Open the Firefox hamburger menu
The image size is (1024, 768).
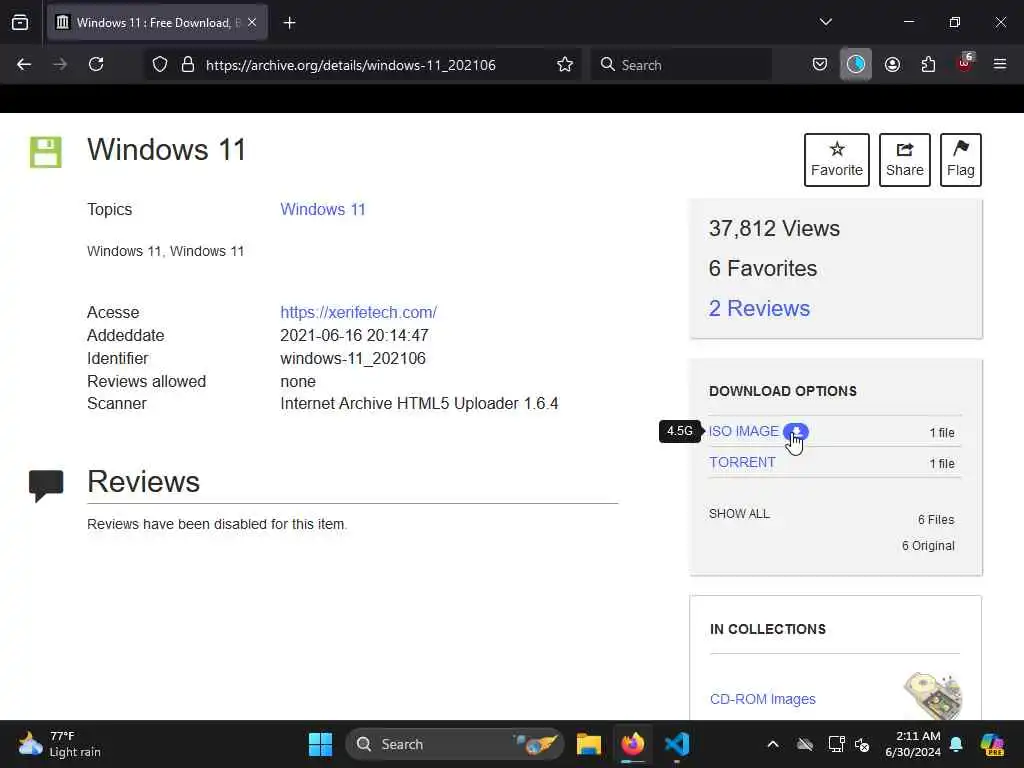point(1000,64)
